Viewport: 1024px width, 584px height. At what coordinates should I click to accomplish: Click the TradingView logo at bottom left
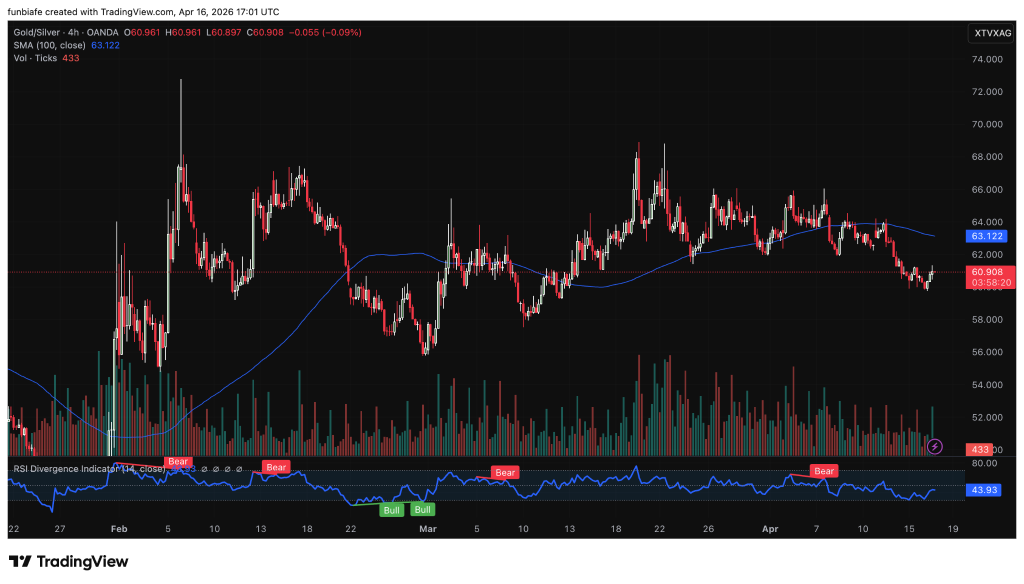click(x=68, y=562)
